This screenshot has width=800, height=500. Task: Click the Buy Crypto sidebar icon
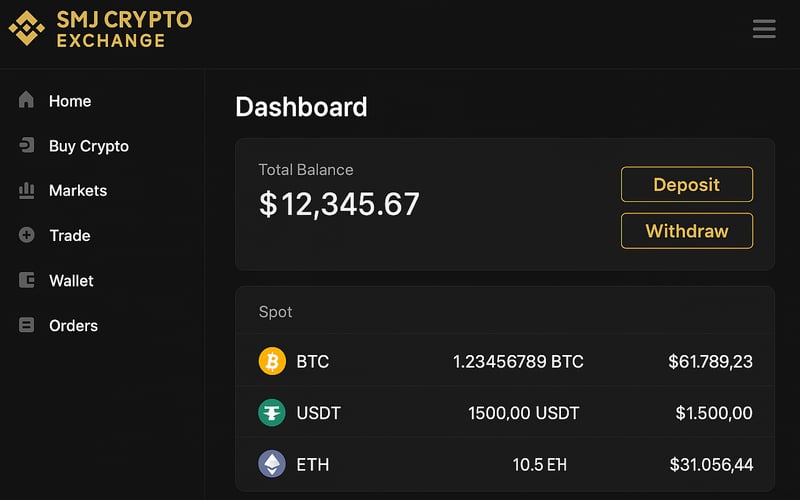coord(27,146)
